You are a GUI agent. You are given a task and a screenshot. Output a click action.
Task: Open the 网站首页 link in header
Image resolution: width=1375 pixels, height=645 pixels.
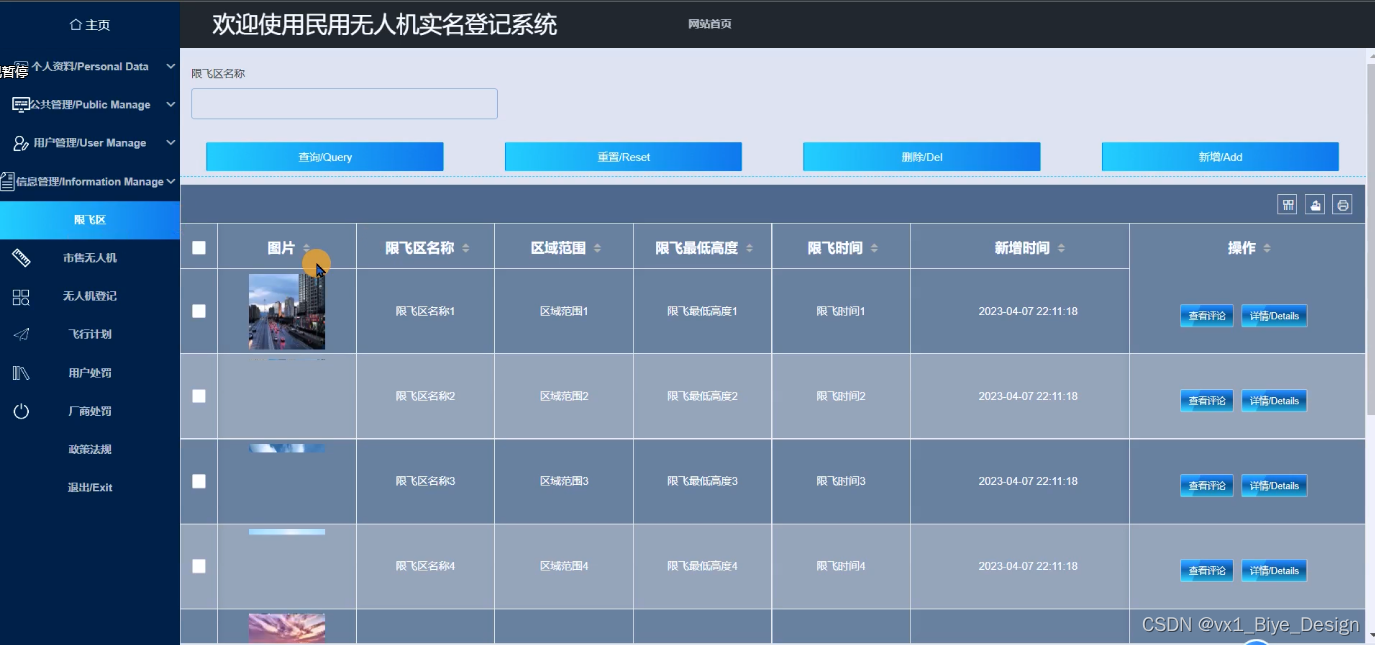710,24
